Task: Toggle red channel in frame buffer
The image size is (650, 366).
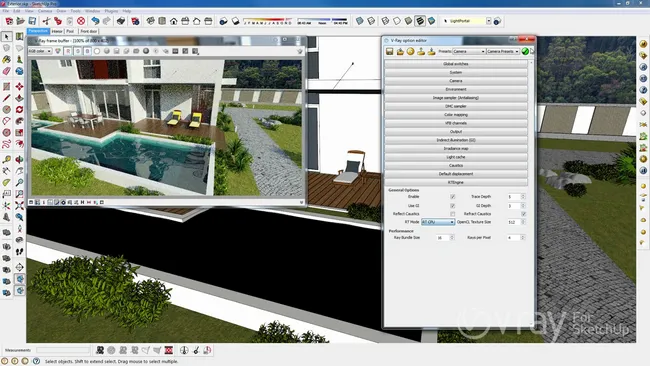Action: (x=68, y=51)
